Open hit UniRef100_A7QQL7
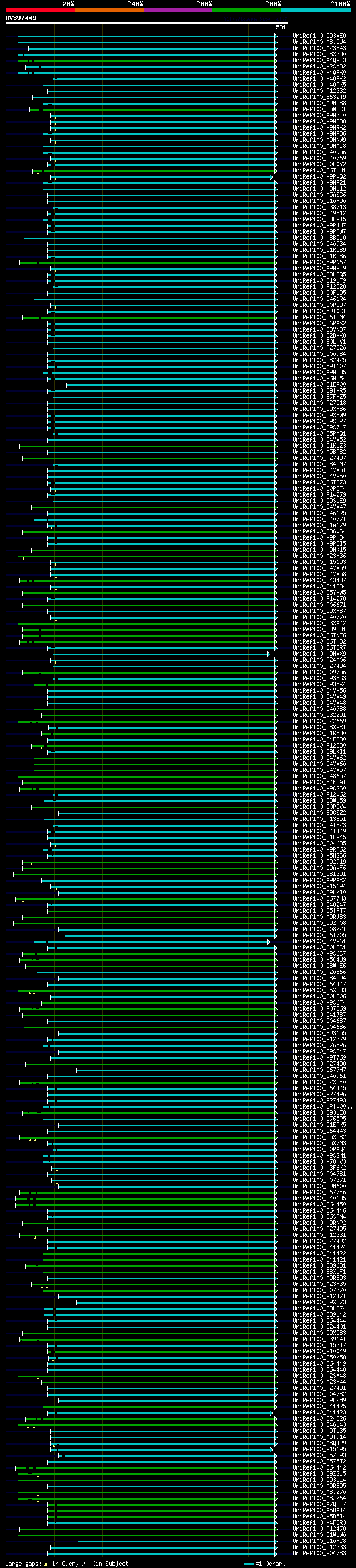 click(319, 1504)
